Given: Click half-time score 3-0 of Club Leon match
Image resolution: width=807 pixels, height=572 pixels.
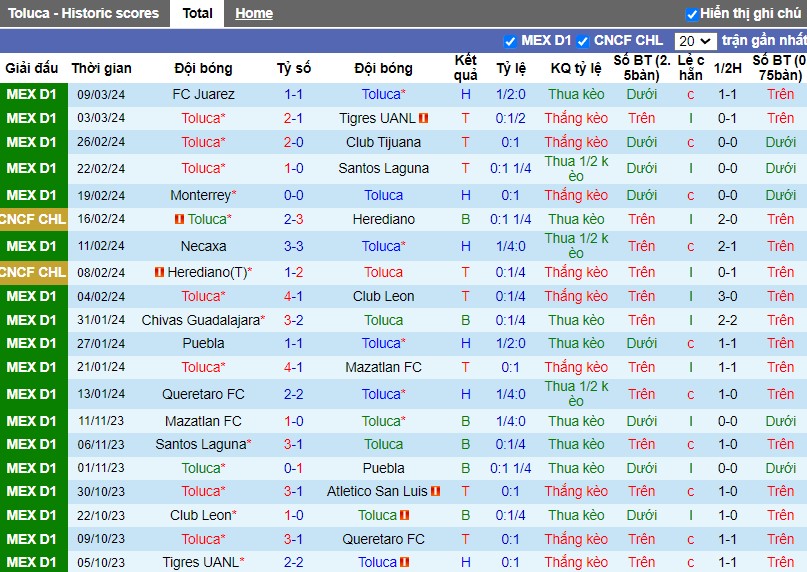Looking at the screenshot, I should tap(727, 296).
